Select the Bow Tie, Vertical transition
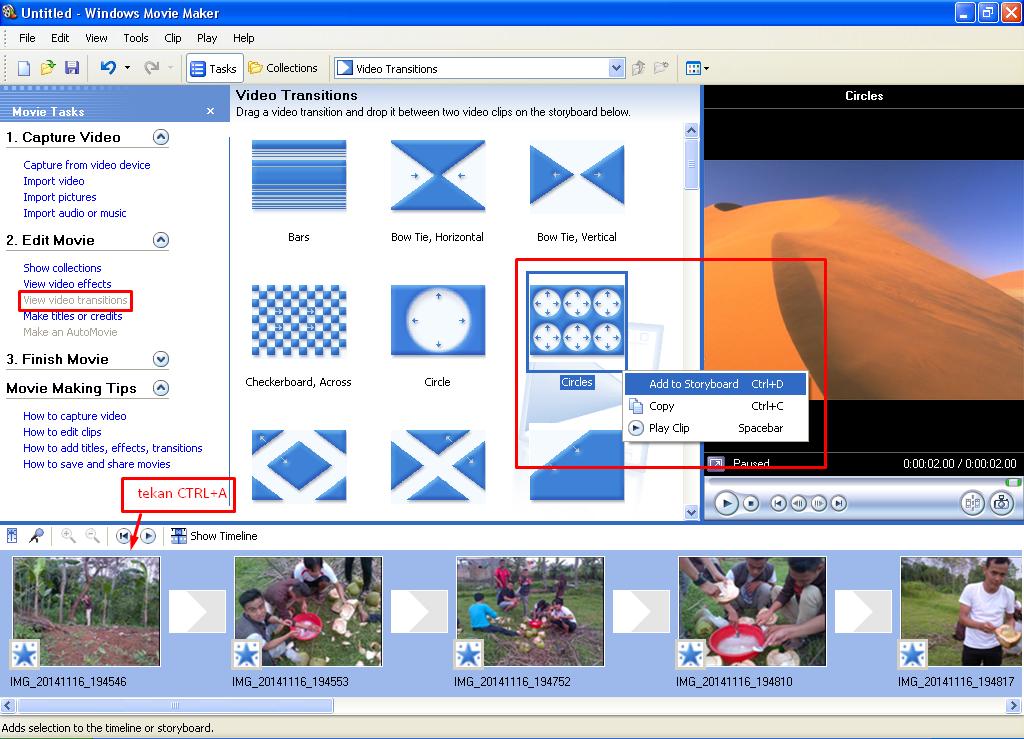Viewport: 1024px width, 739px height. point(577,175)
